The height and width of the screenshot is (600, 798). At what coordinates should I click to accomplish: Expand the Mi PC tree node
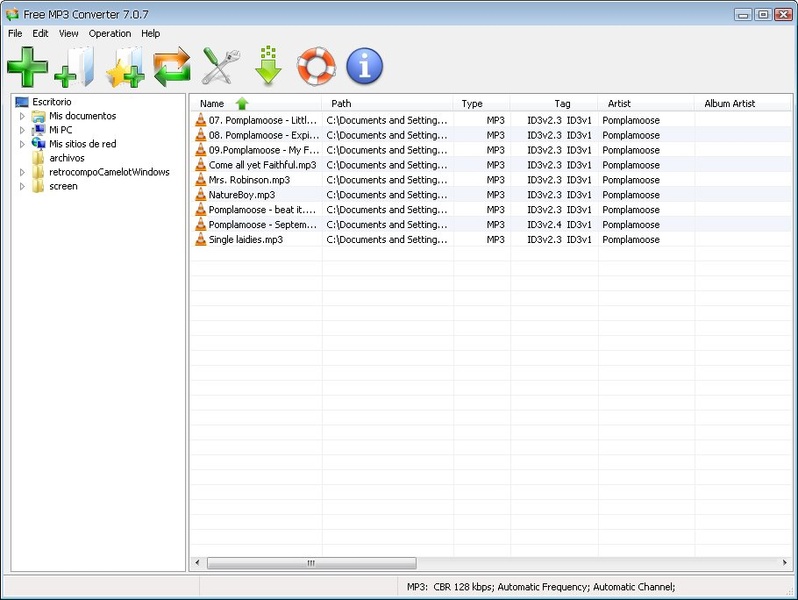[x=22, y=131]
